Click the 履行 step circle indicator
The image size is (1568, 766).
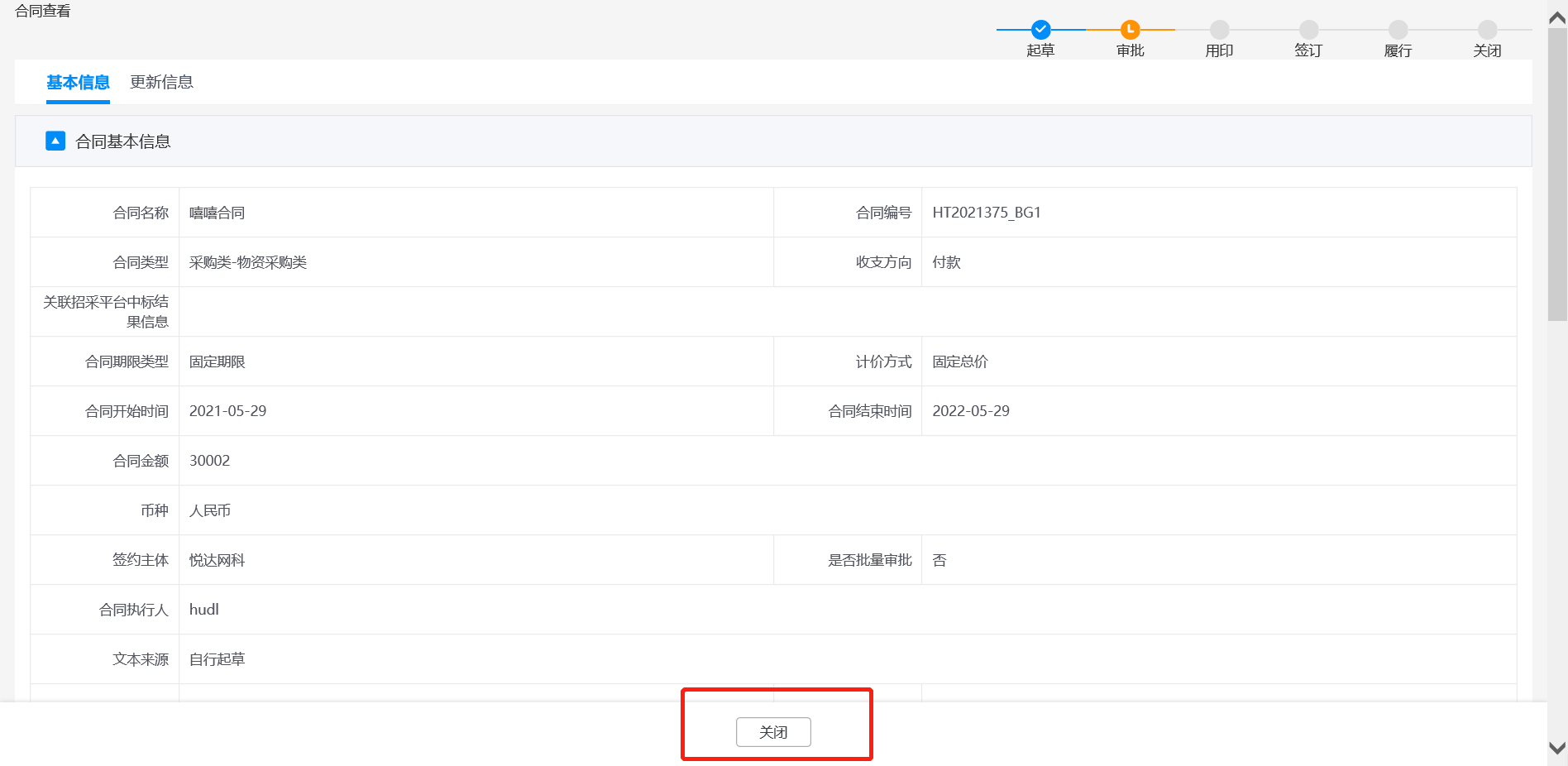tap(1398, 30)
